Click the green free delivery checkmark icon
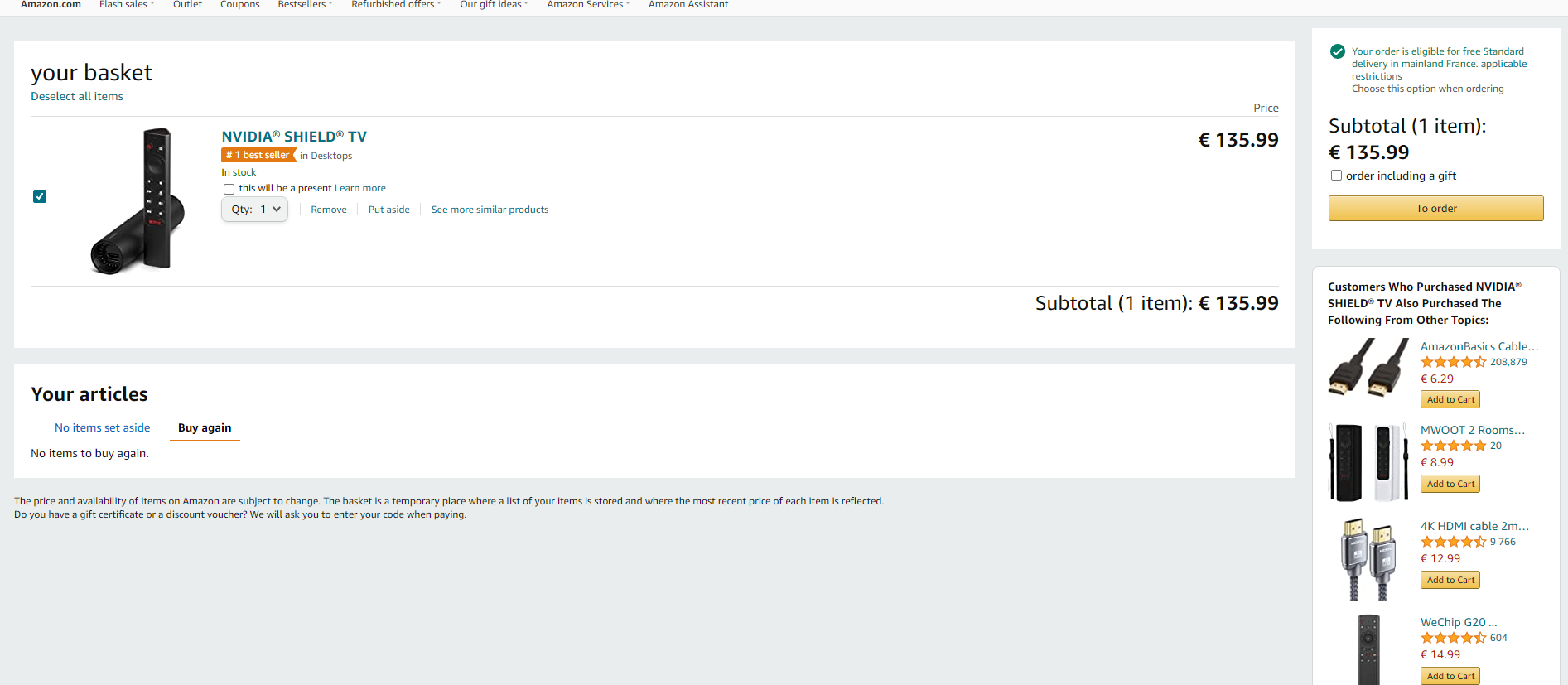Image resolution: width=1568 pixels, height=685 pixels. coord(1337,51)
